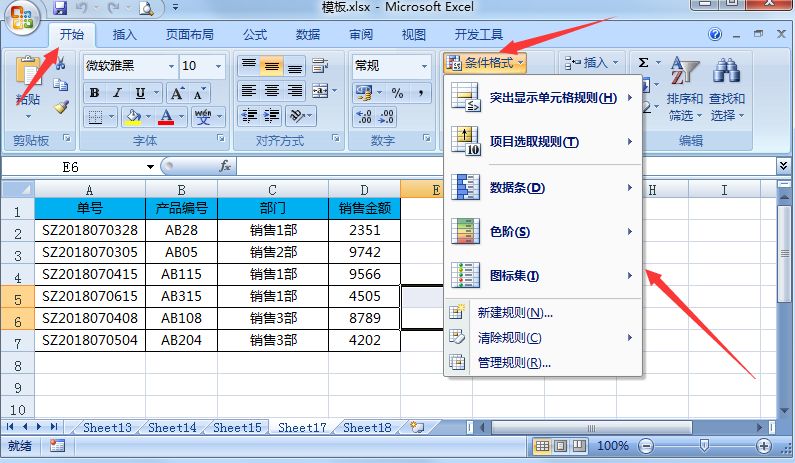Click the Cut scissors icon
795x463 pixels.
click(x=60, y=63)
